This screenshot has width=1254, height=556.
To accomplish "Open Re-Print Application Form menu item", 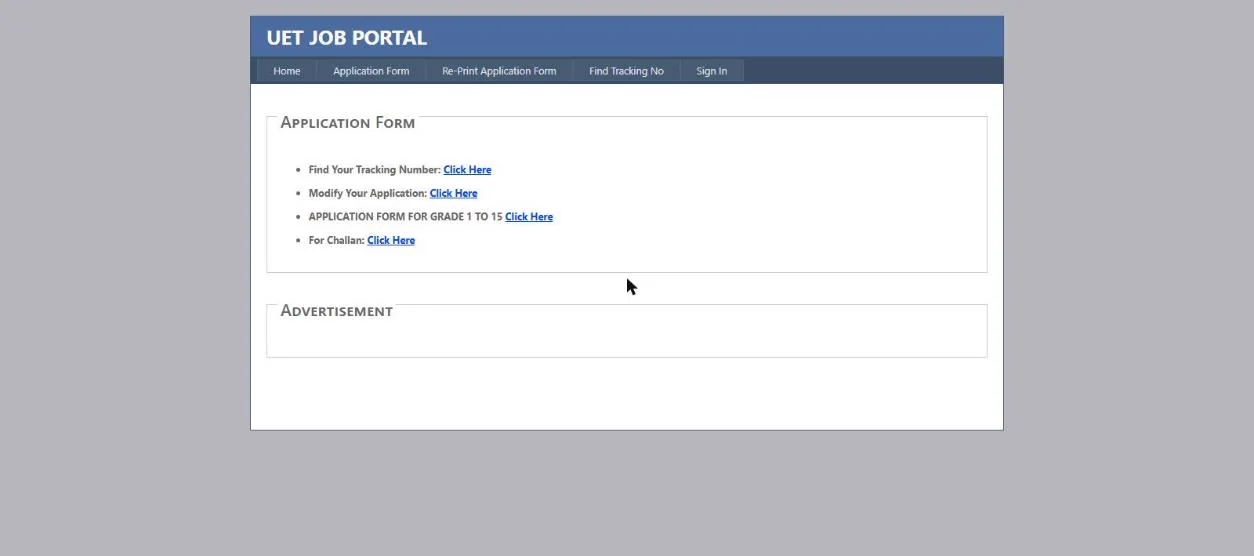I will [x=499, y=71].
